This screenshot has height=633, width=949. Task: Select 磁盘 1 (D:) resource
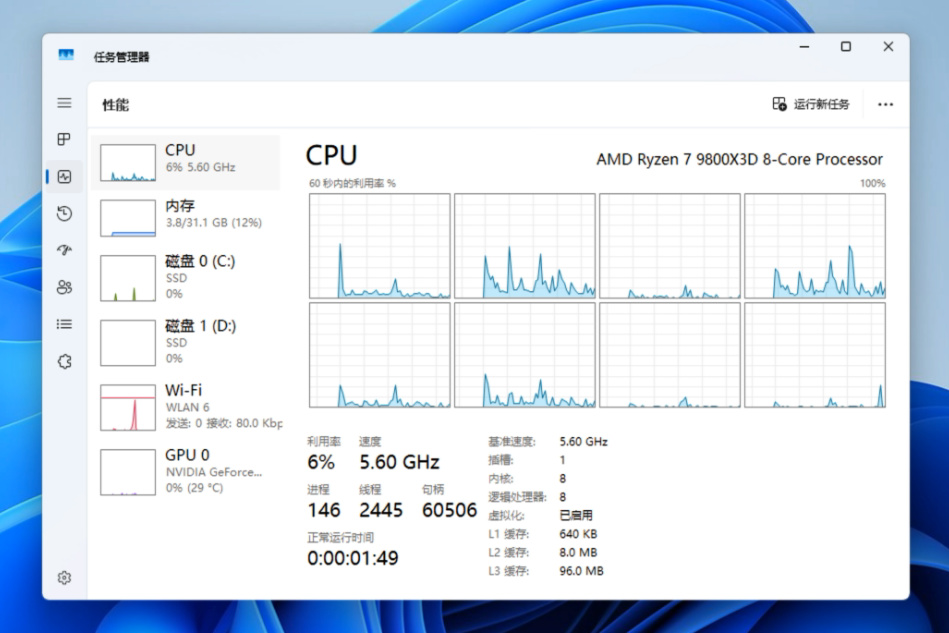pos(185,343)
